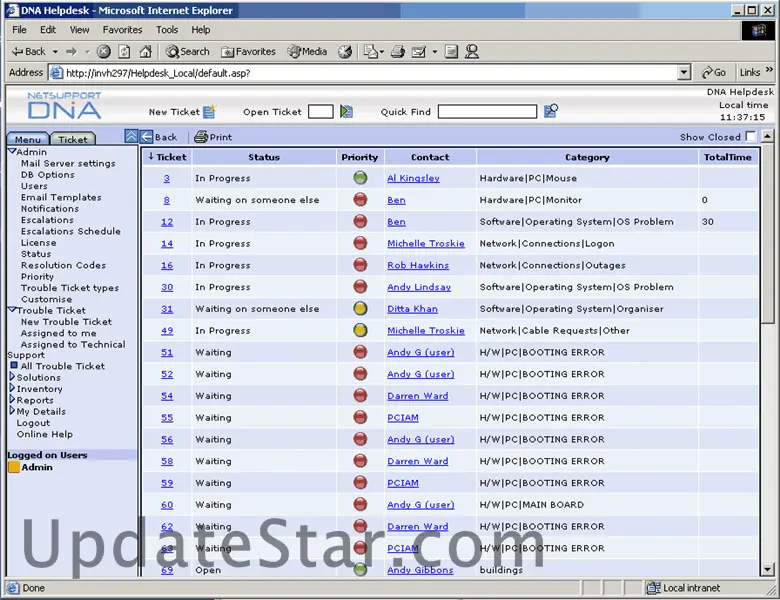This screenshot has width=780, height=600.
Task: Click the browser Stop icon
Action: (103, 51)
